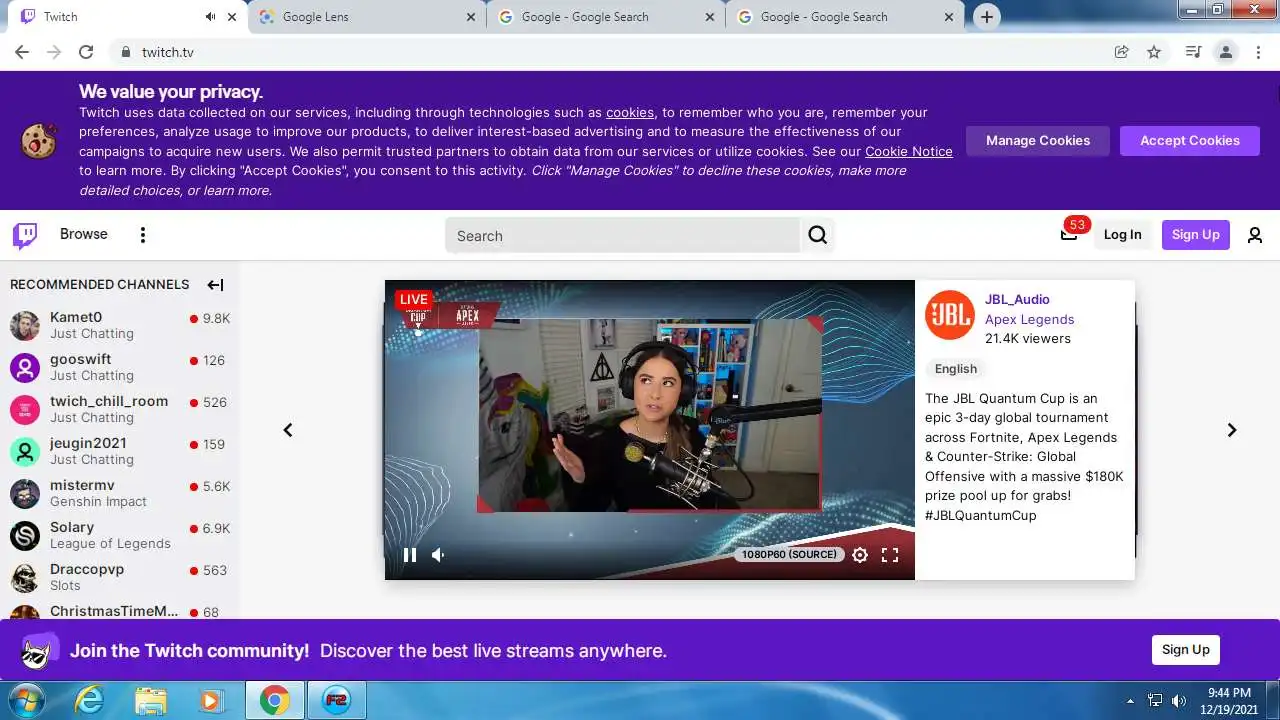1280x720 pixels.
Task: Open a new browser tab
Action: pyautogui.click(x=987, y=17)
